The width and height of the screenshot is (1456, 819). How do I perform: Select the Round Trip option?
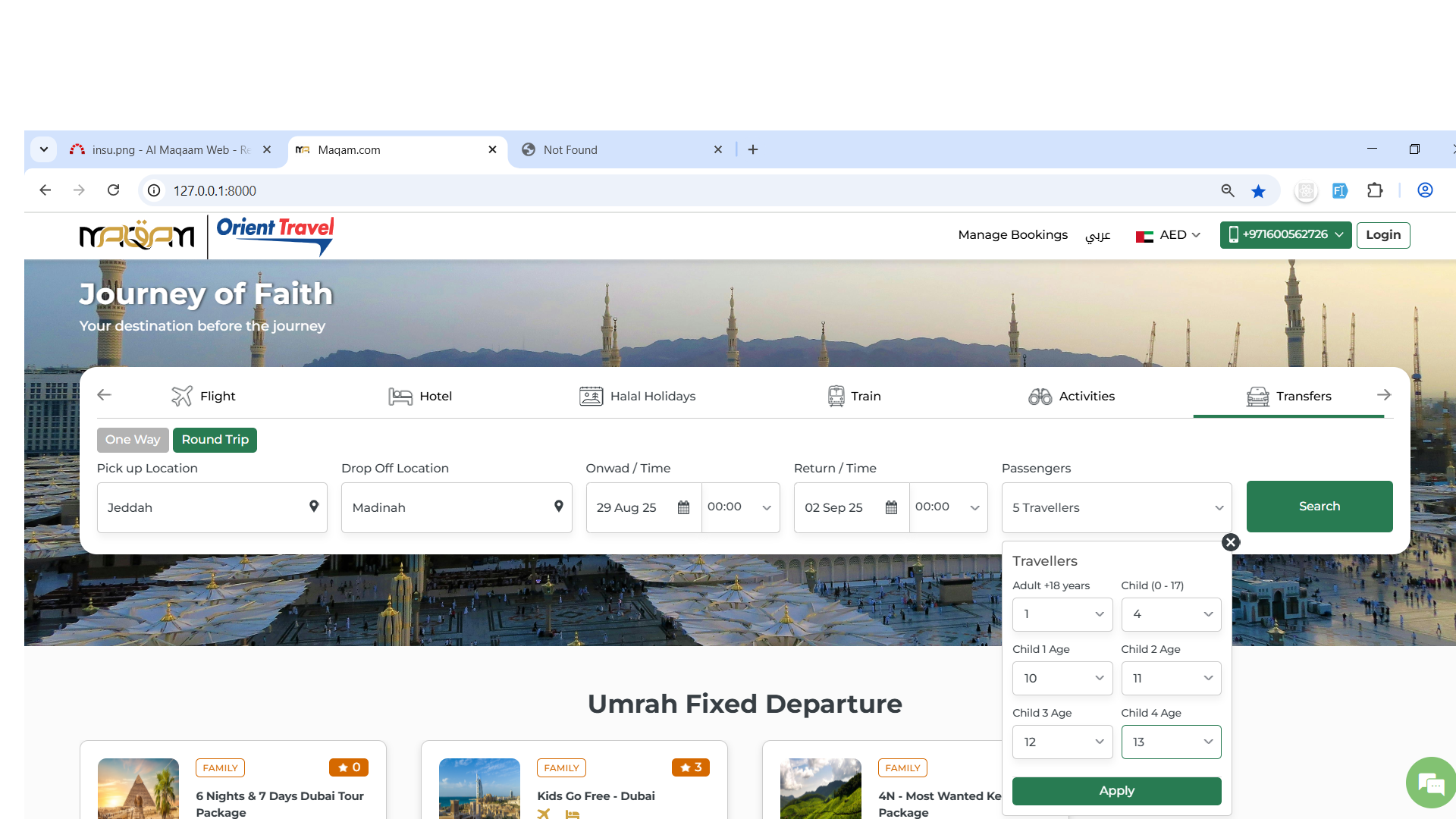pyautogui.click(x=215, y=440)
